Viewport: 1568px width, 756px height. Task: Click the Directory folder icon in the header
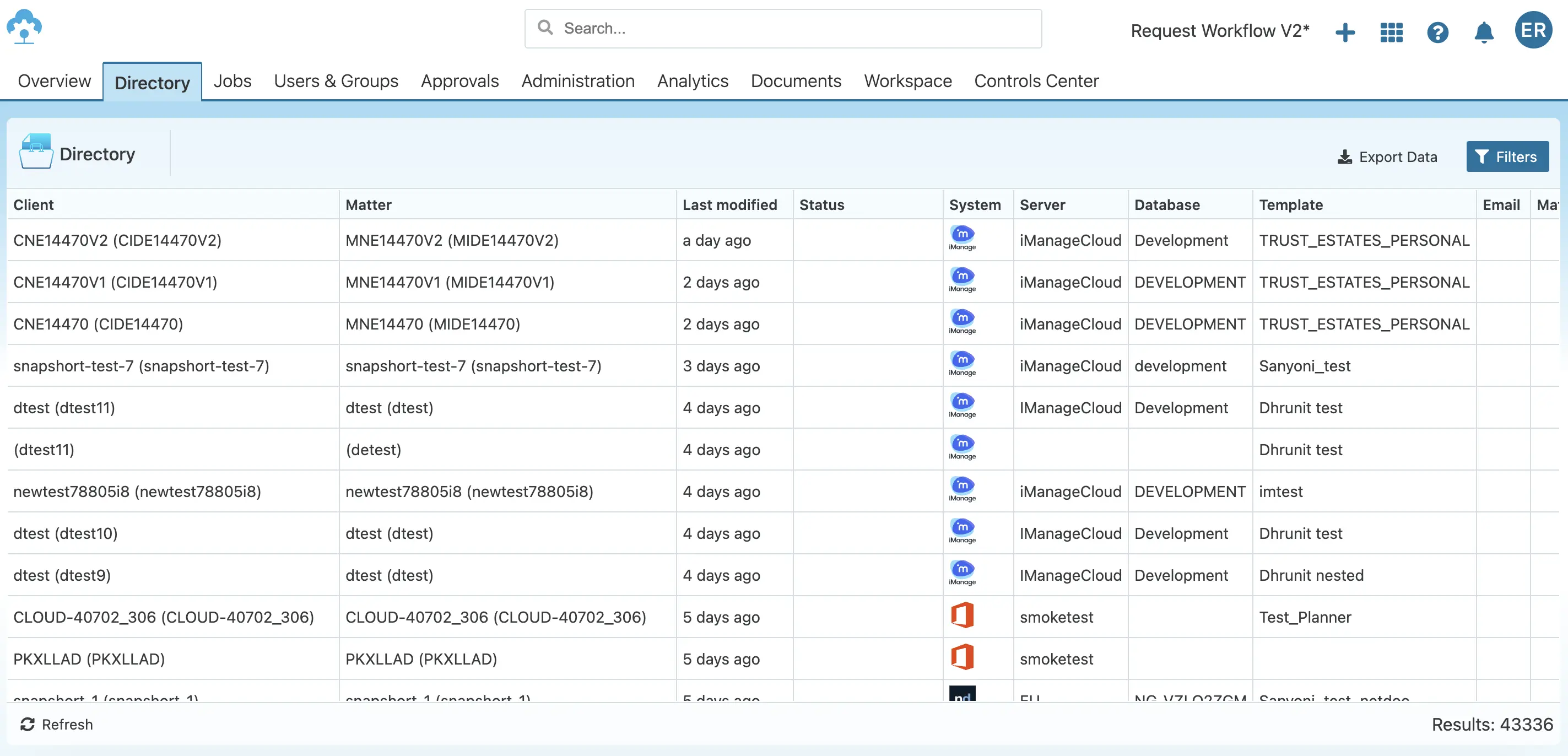coord(36,153)
